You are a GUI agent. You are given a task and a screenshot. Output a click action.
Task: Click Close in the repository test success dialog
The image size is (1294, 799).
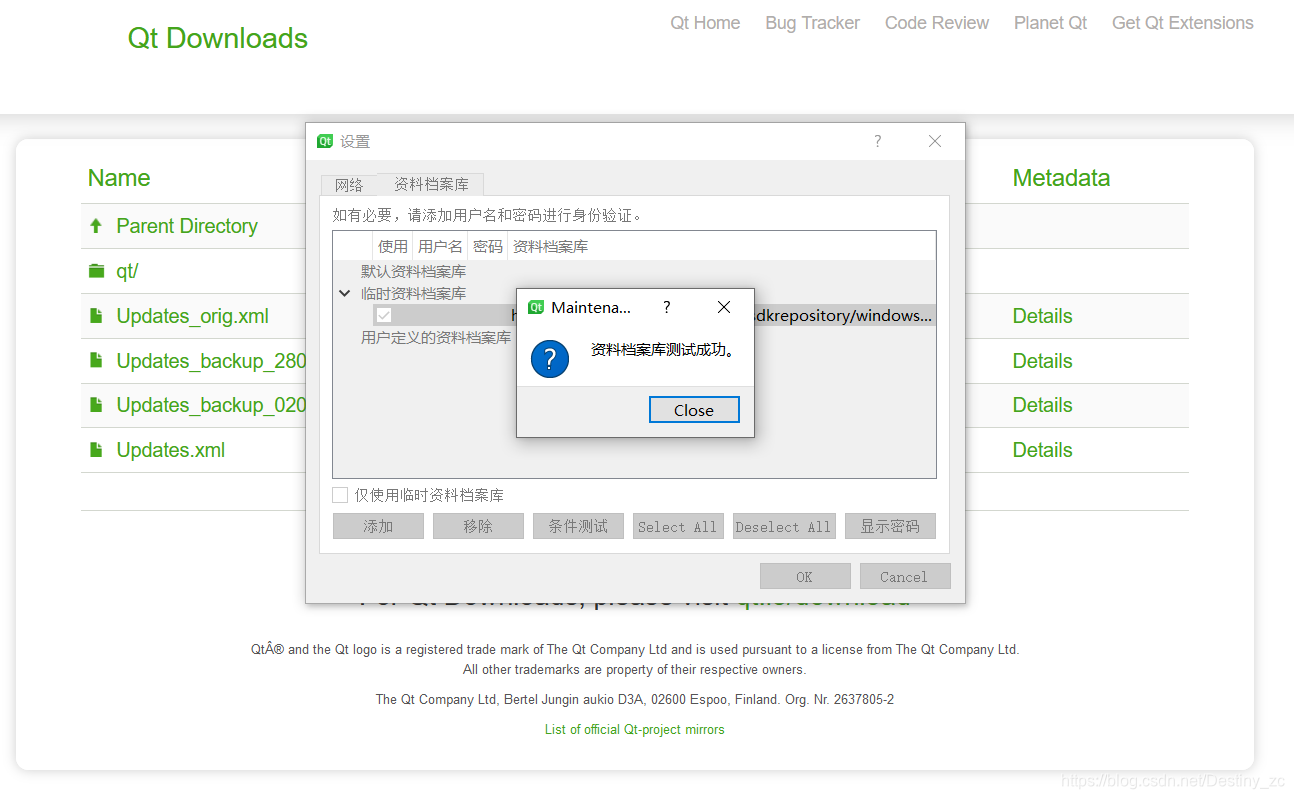pos(694,409)
